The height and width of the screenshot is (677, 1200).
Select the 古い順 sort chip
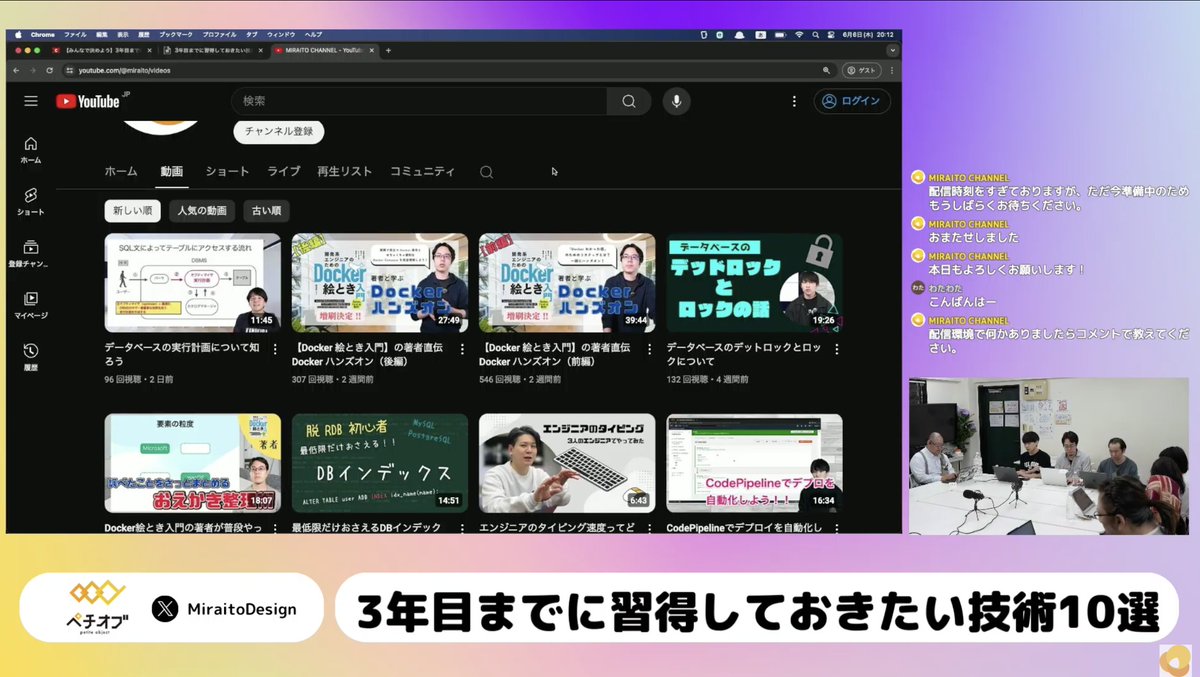266,211
